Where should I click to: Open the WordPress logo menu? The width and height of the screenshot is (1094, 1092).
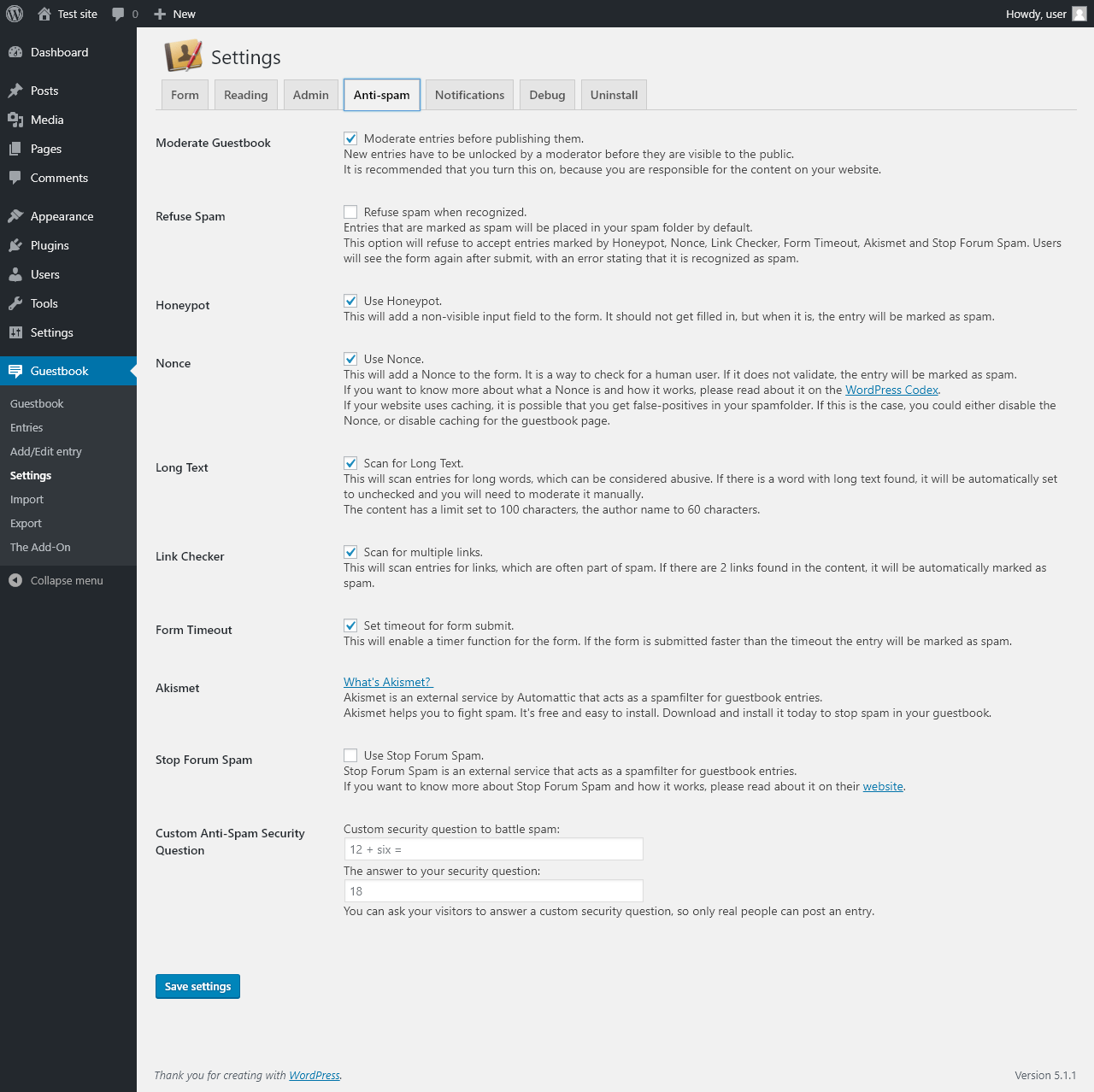(x=15, y=14)
